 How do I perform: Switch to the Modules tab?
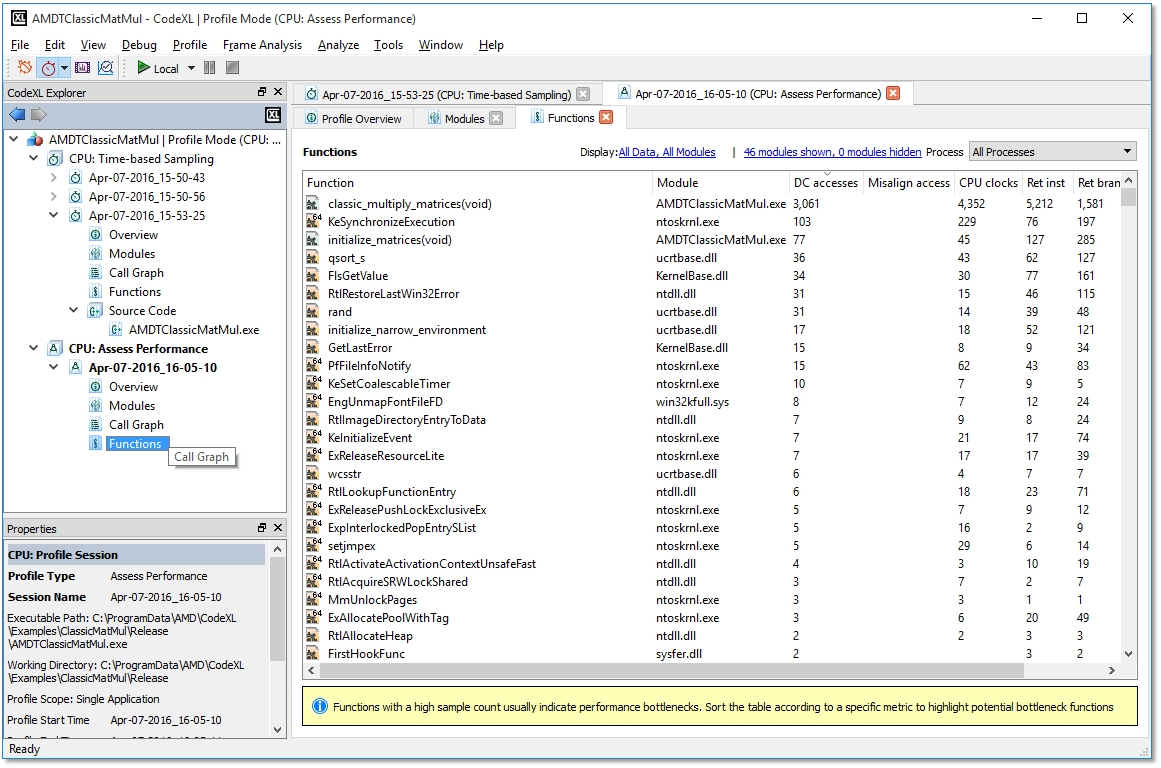(x=464, y=118)
